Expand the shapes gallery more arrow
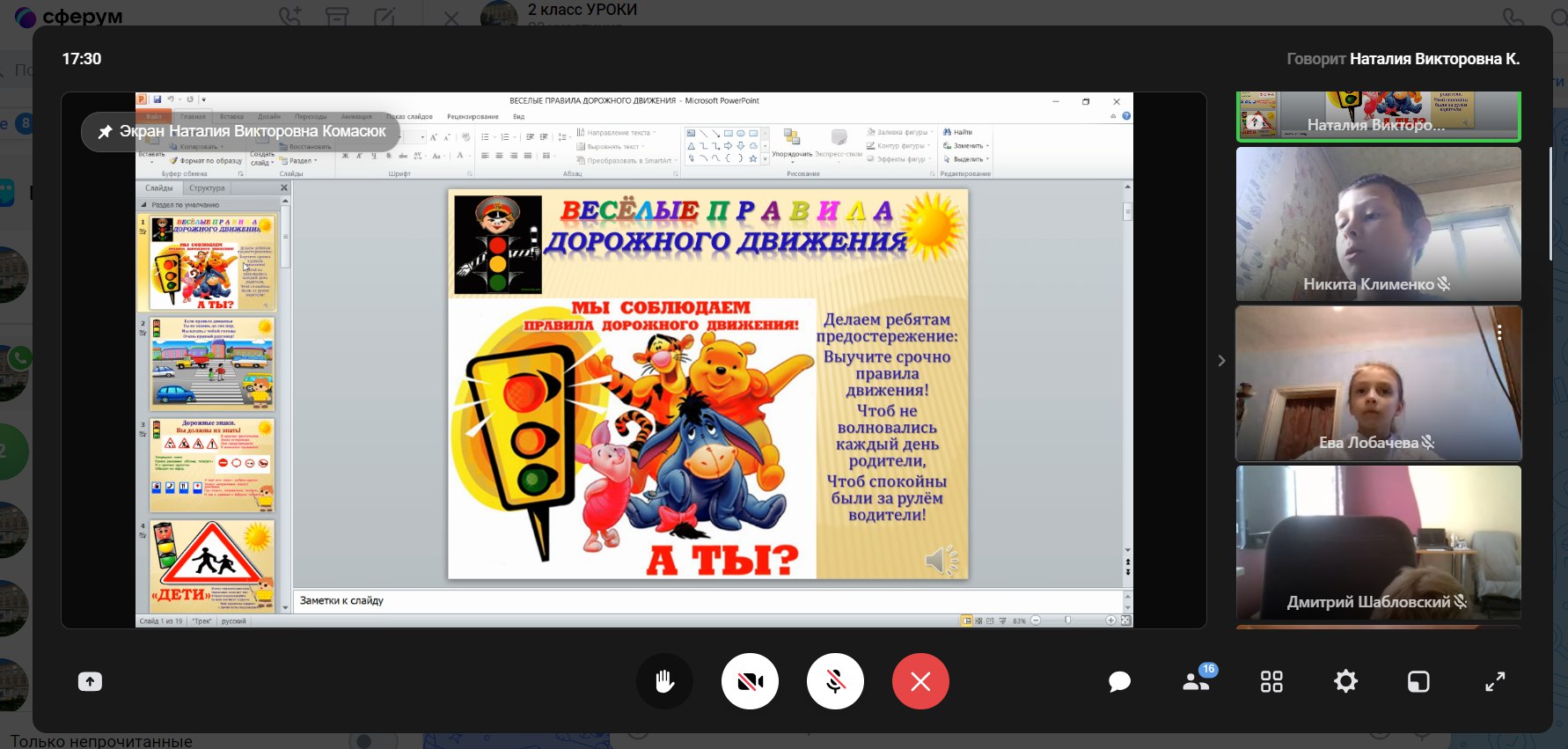The width and height of the screenshot is (1568, 749). pyautogui.click(x=765, y=158)
